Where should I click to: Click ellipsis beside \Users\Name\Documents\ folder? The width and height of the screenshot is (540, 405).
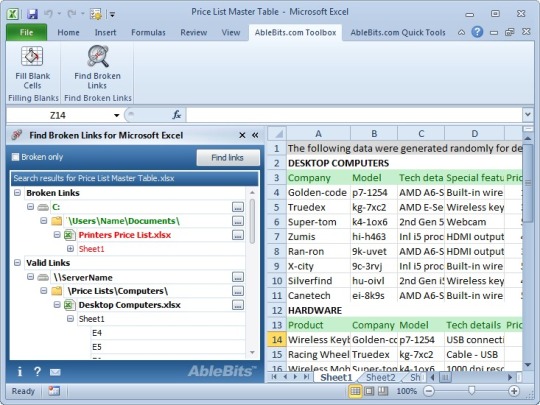238,221
